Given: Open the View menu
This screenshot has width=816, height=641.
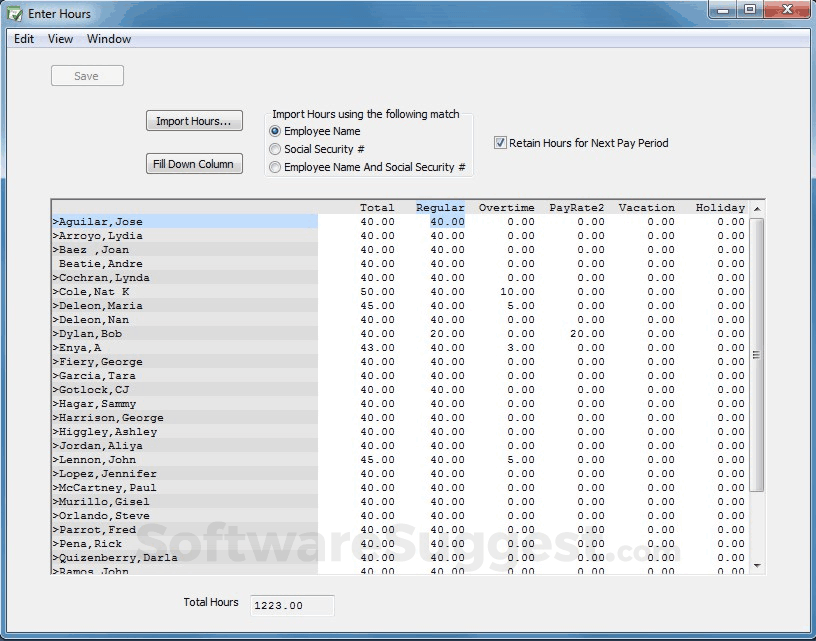Looking at the screenshot, I should tap(60, 39).
